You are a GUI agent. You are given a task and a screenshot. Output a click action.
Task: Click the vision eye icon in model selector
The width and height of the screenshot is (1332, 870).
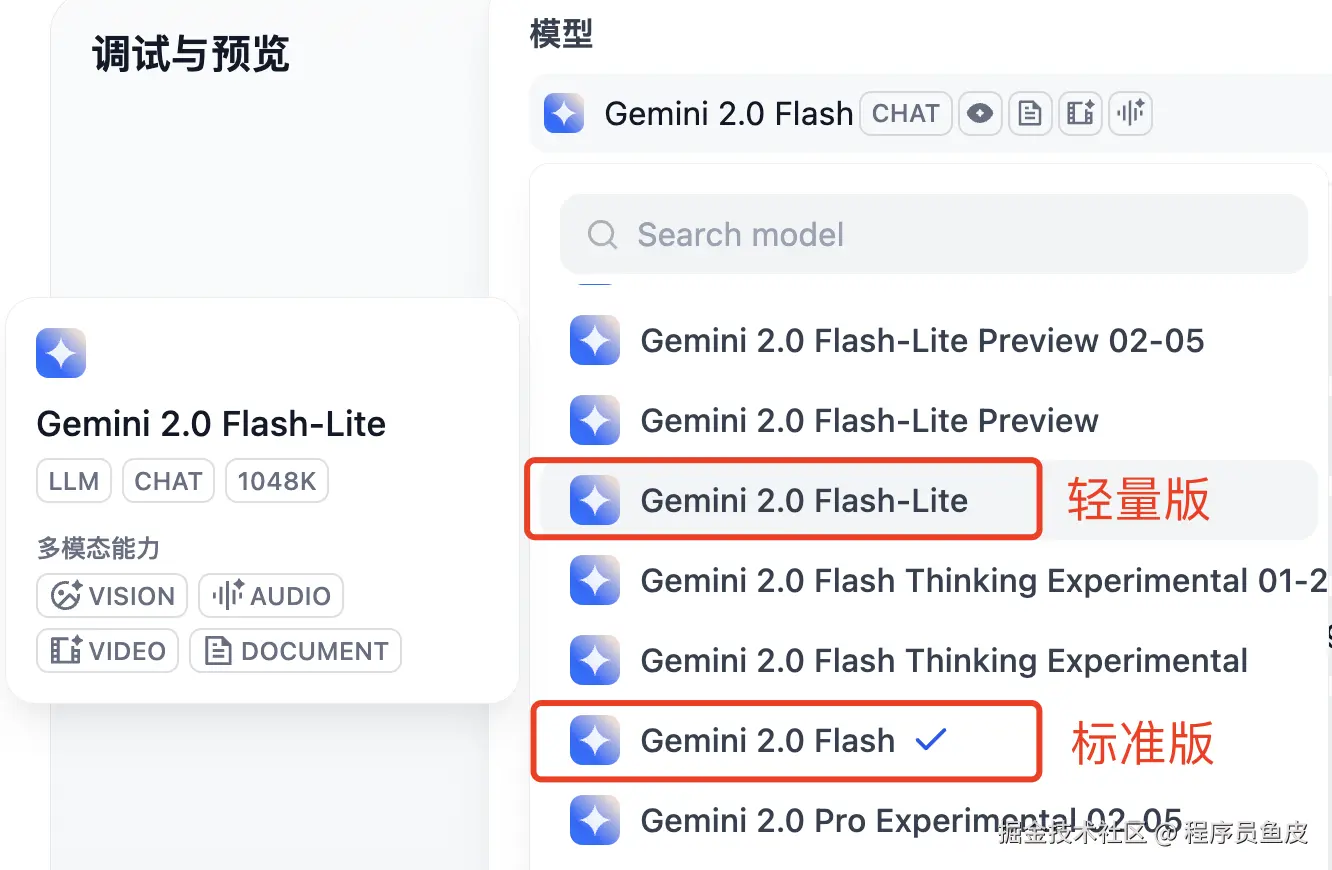click(x=980, y=114)
